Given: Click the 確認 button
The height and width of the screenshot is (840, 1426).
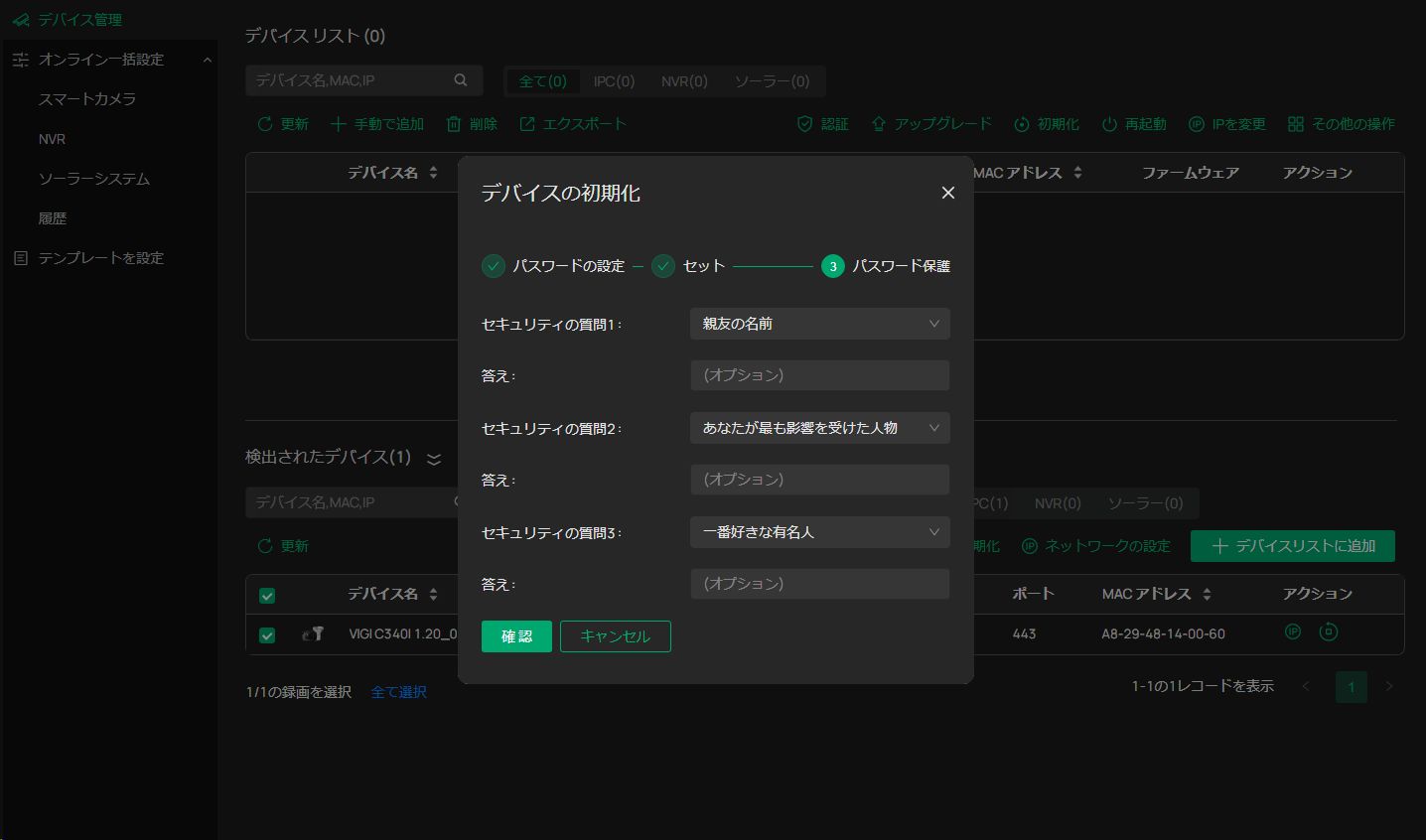Looking at the screenshot, I should [516, 636].
